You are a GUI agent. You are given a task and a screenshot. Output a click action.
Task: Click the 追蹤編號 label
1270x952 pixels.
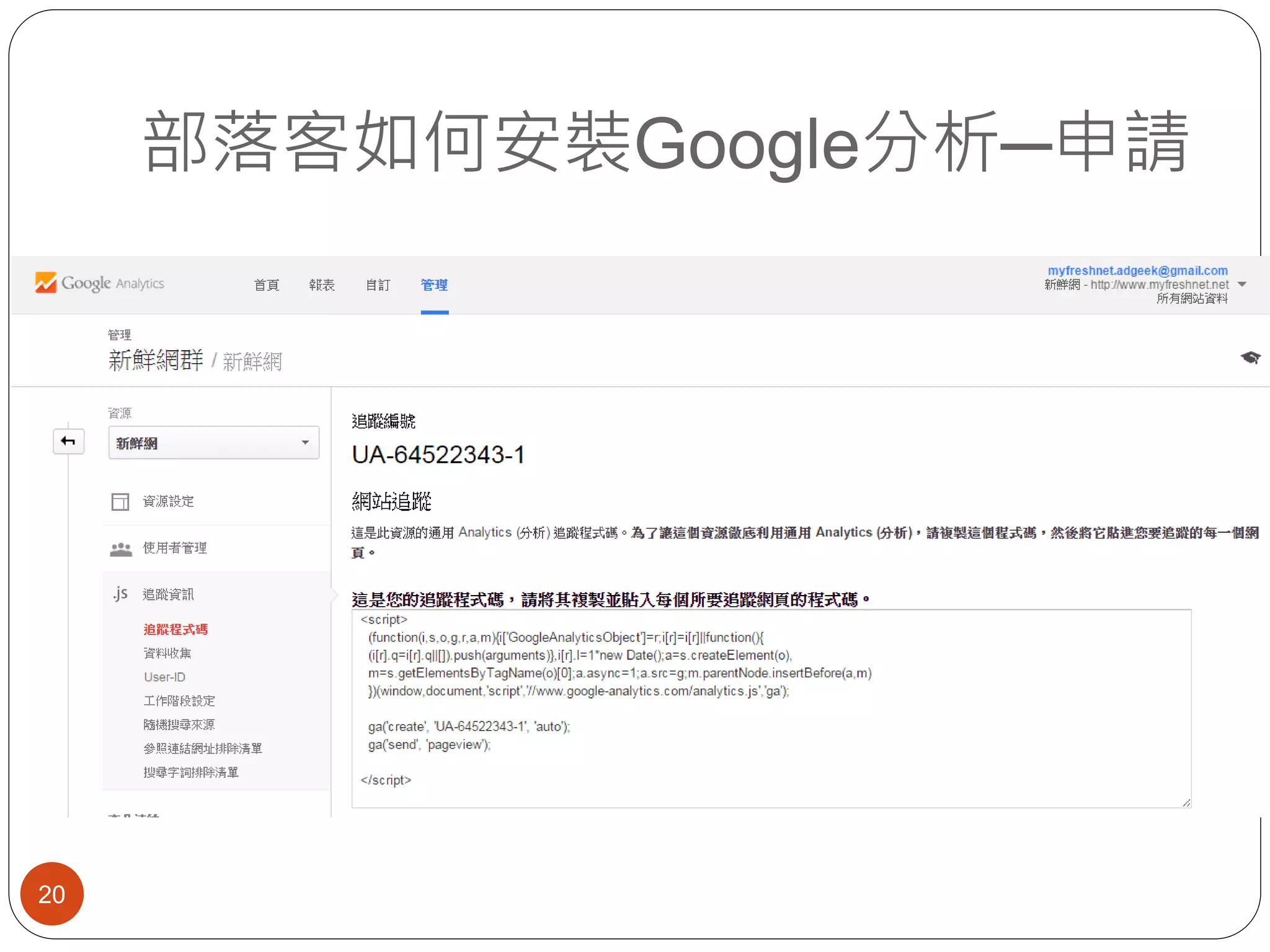tap(383, 421)
